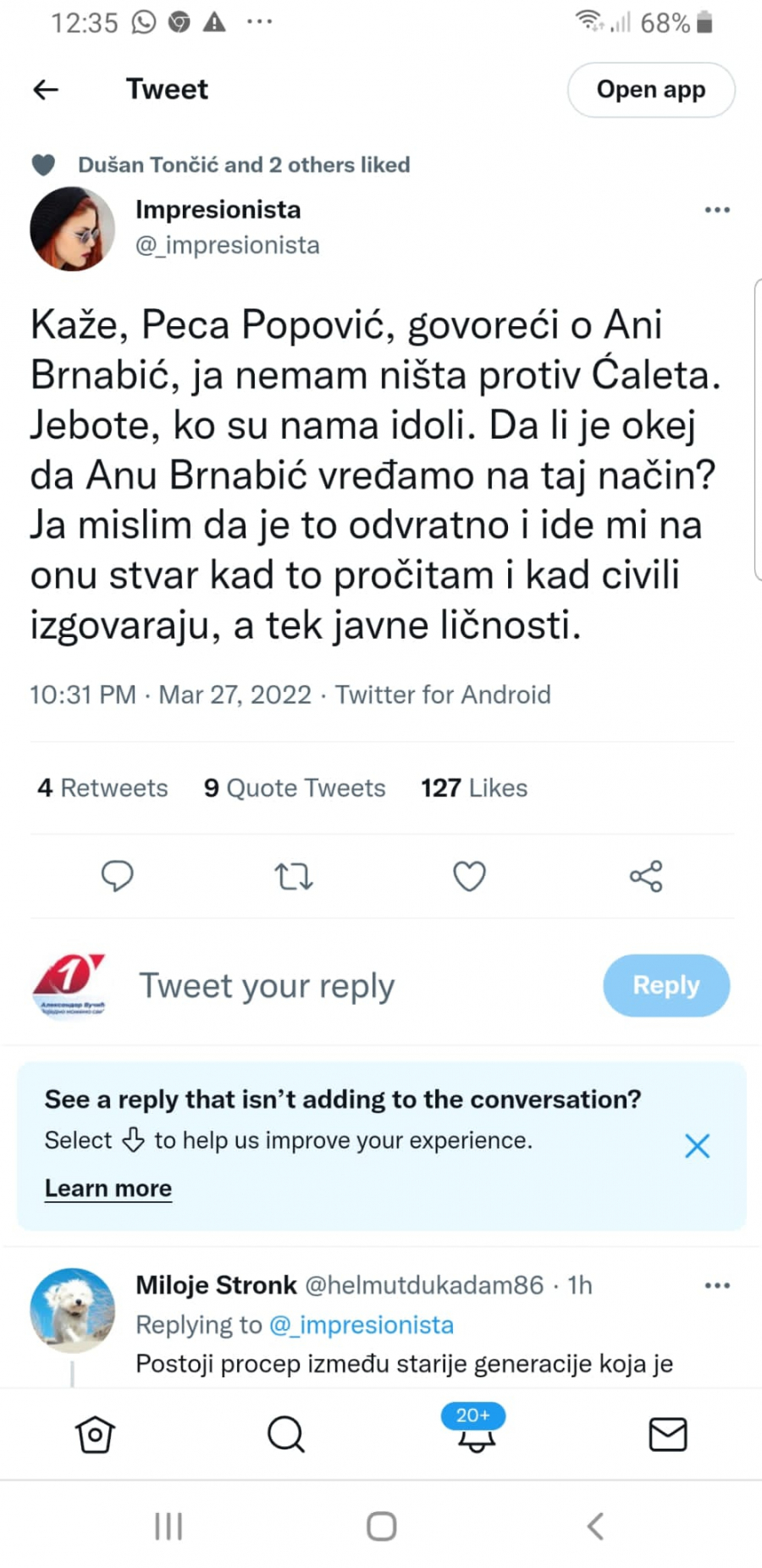Image resolution: width=762 pixels, height=1568 pixels.
Task: Share the tweet via share icon
Action: click(x=646, y=876)
